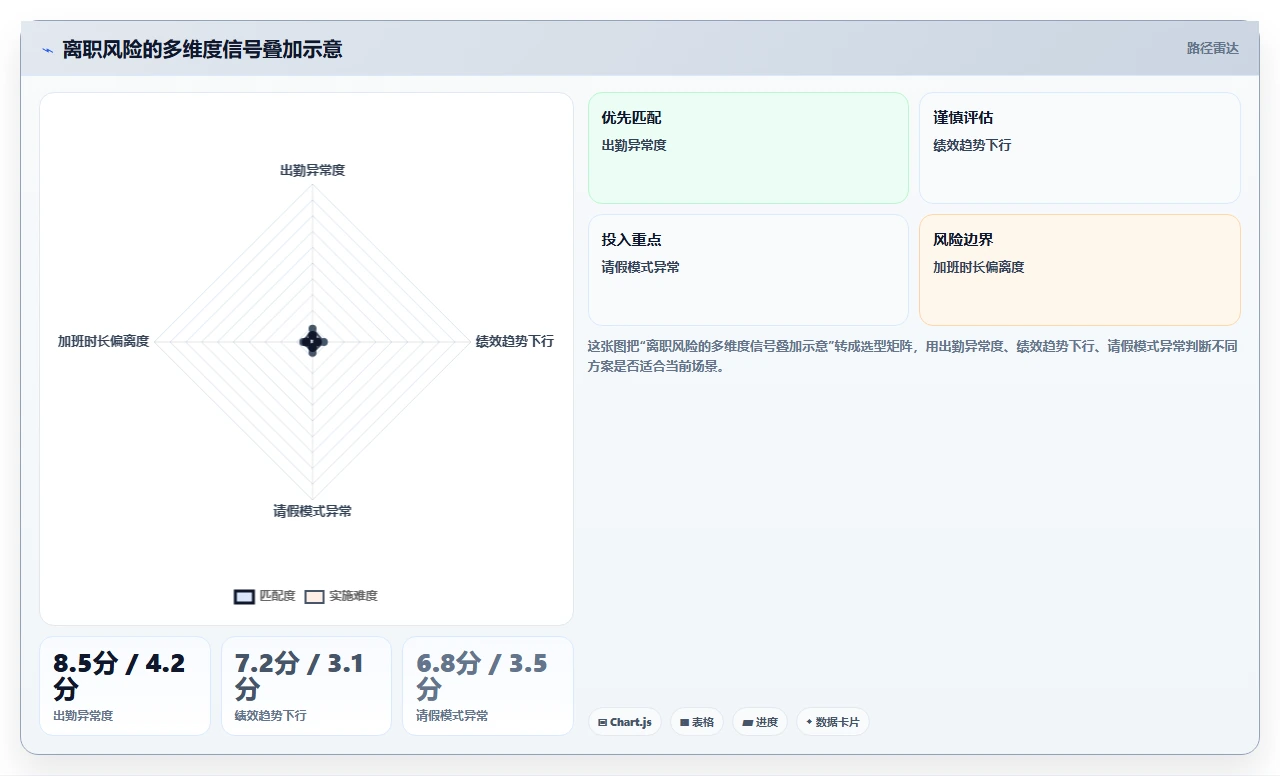Image resolution: width=1280 pixels, height=776 pixels.
Task: Click the 7.2分 / 3.1分 score card
Action: [x=306, y=686]
